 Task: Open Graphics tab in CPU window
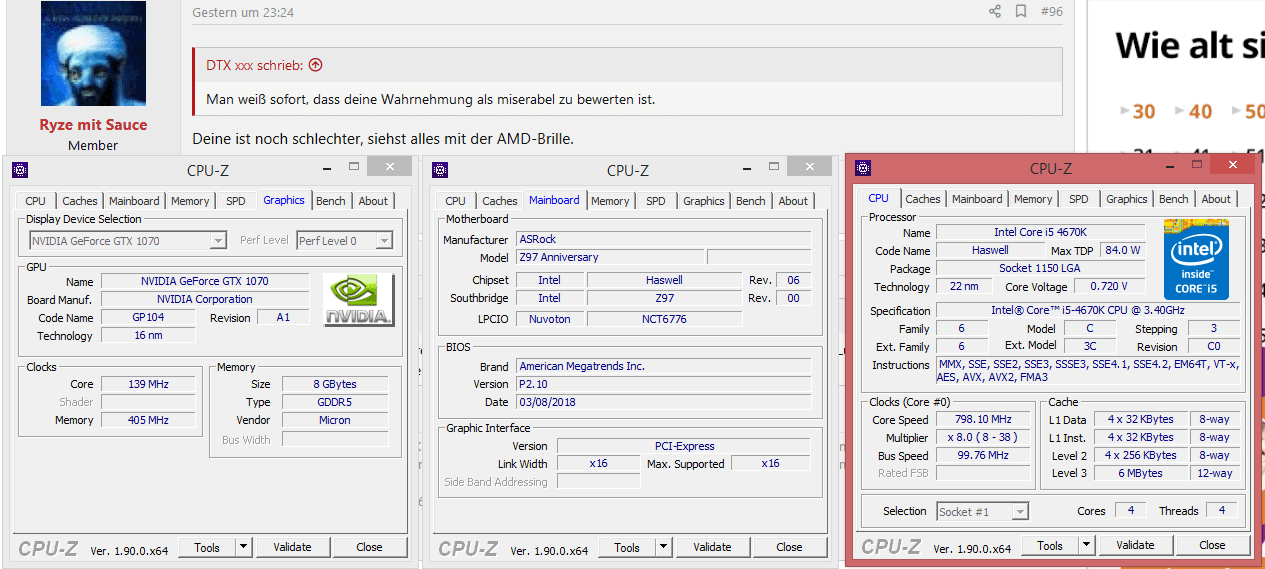pos(1127,199)
